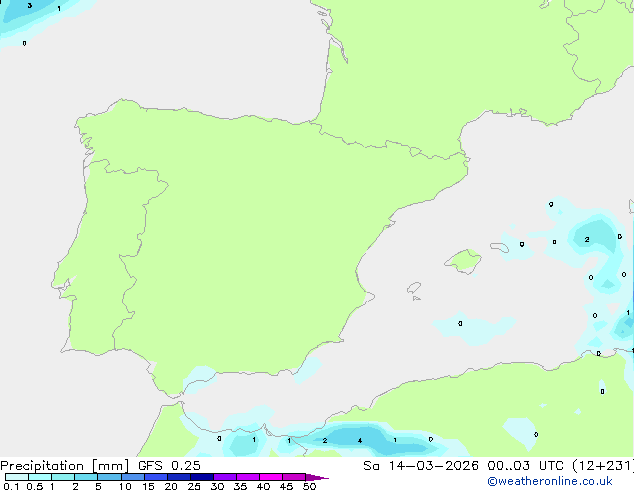The width and height of the screenshot is (634, 490).
Task: Choose the 10–15 mm blue legend swatch
Action: (132, 477)
